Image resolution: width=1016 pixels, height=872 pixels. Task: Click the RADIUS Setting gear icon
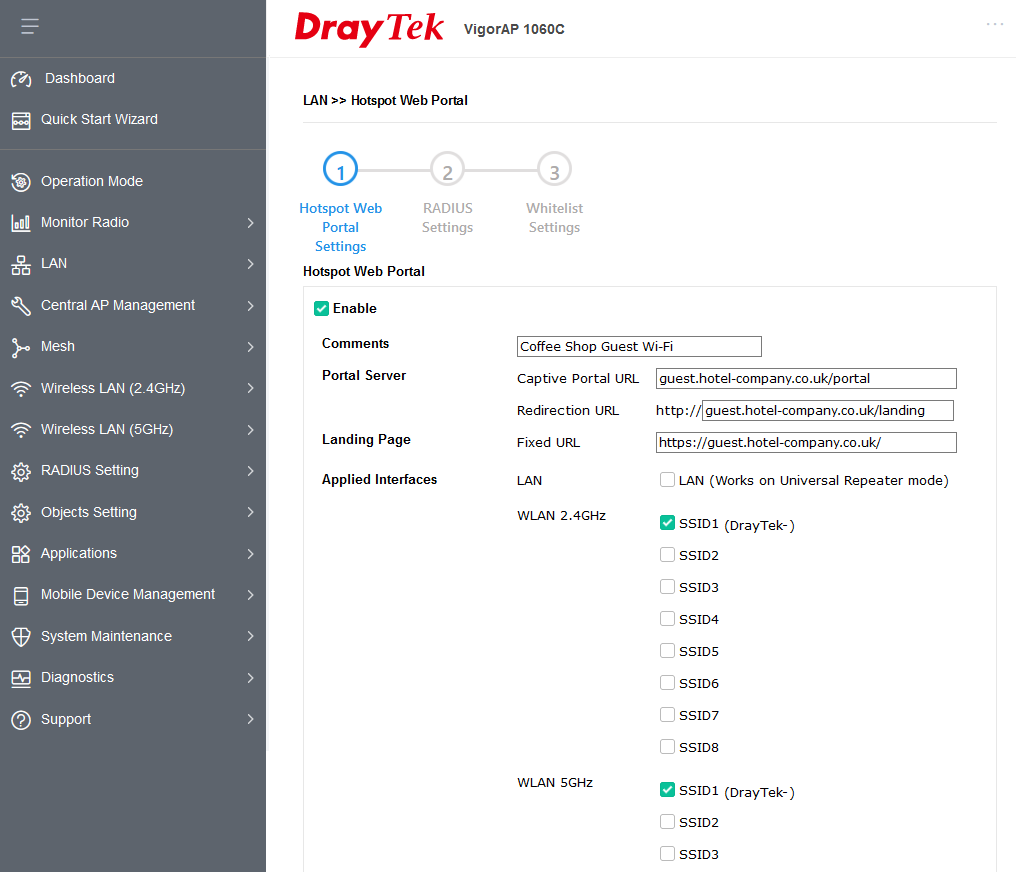[x=21, y=472]
